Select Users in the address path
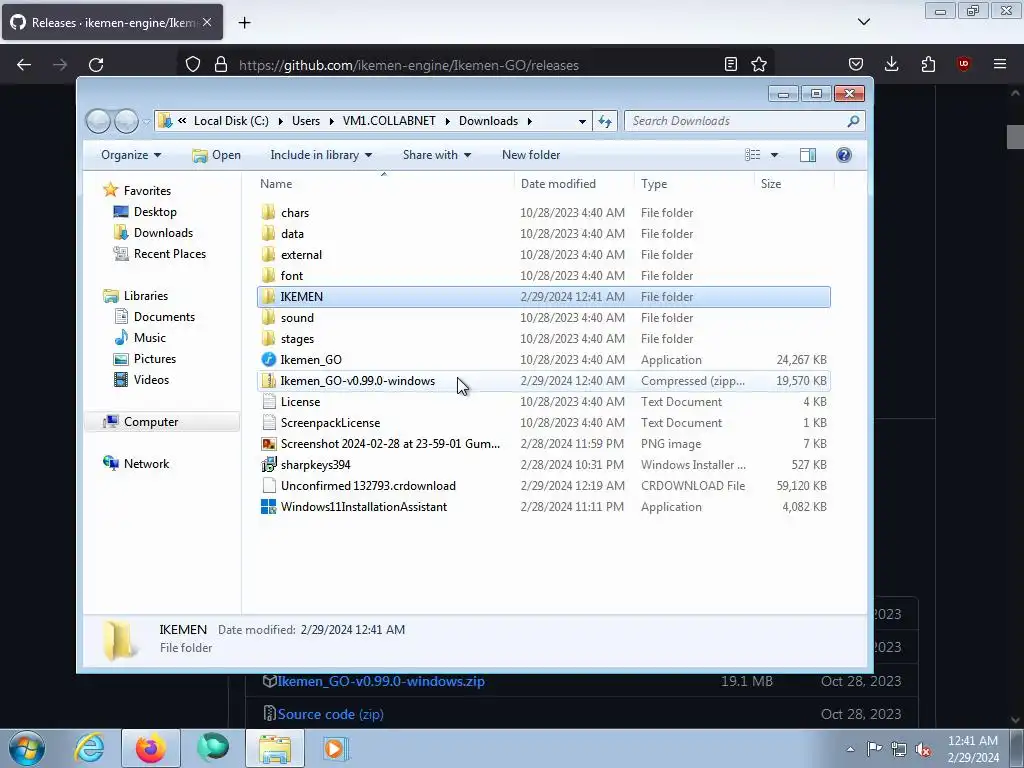 point(306,121)
